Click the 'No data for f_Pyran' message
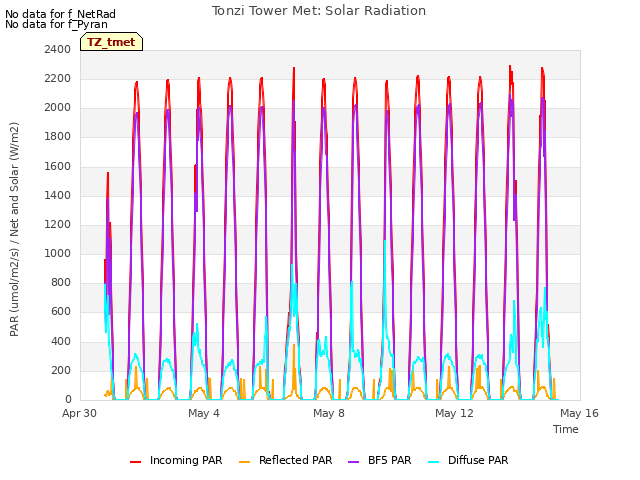 (x=56, y=24)
